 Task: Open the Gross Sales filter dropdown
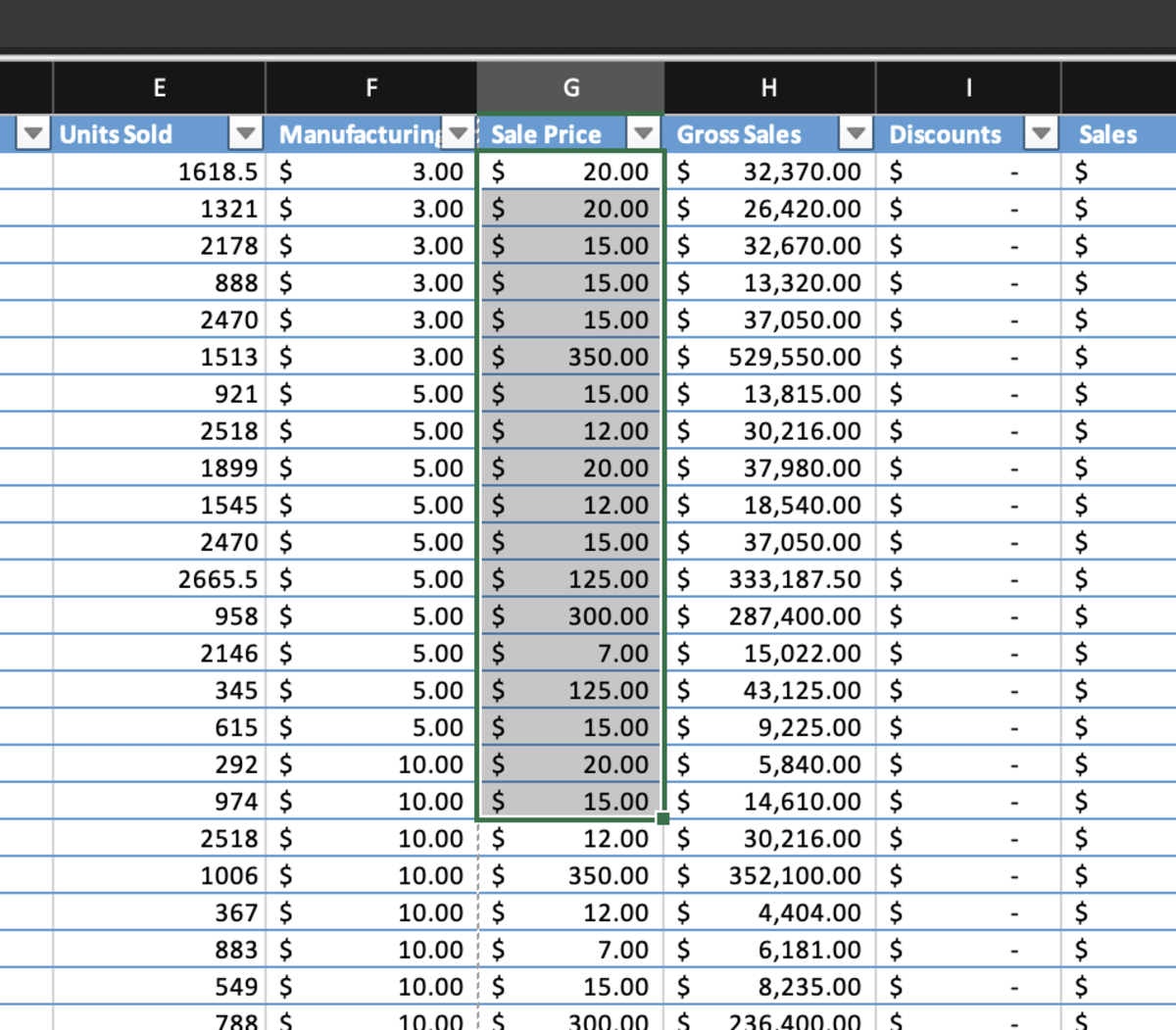855,134
